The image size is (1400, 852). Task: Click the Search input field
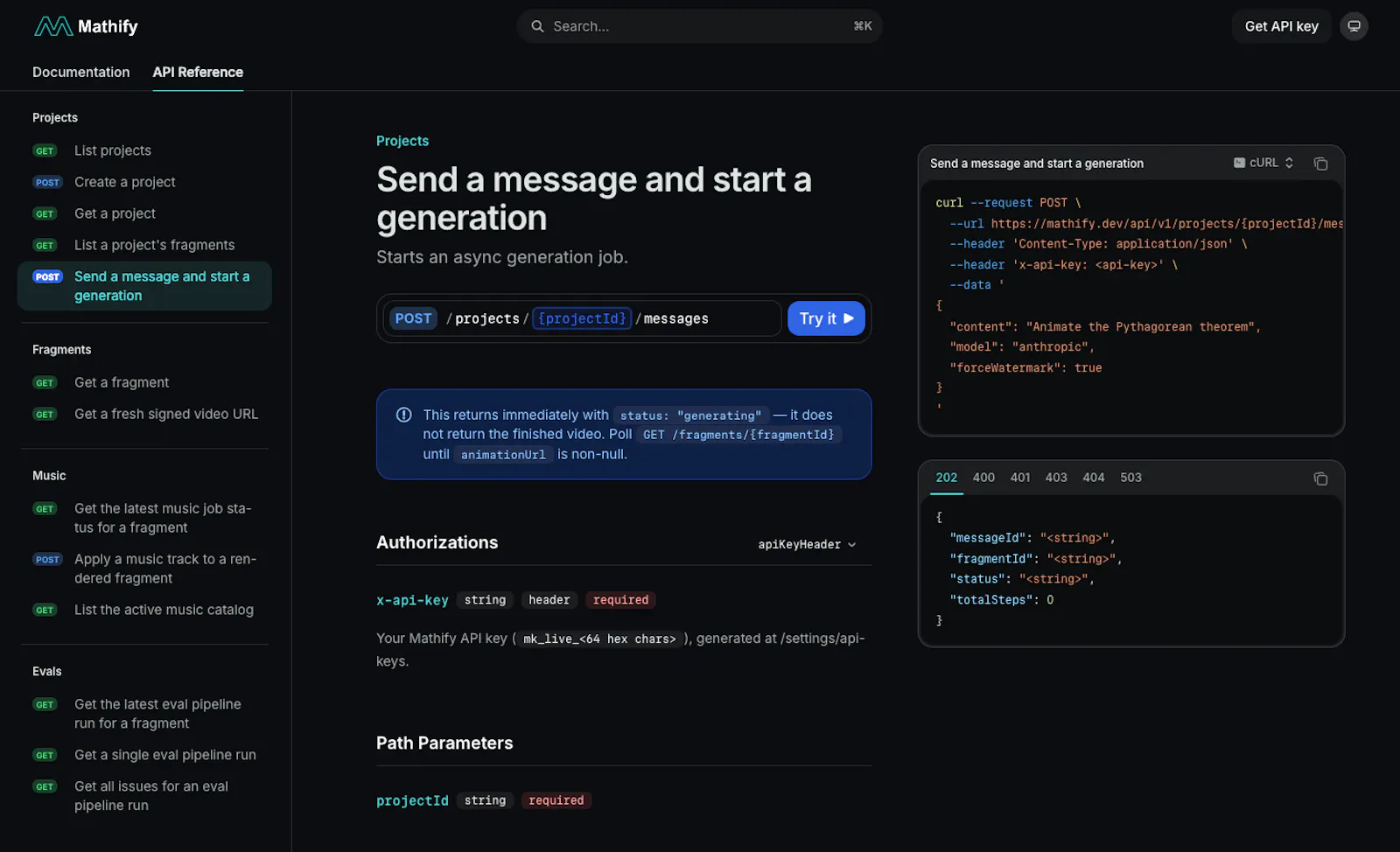(699, 26)
